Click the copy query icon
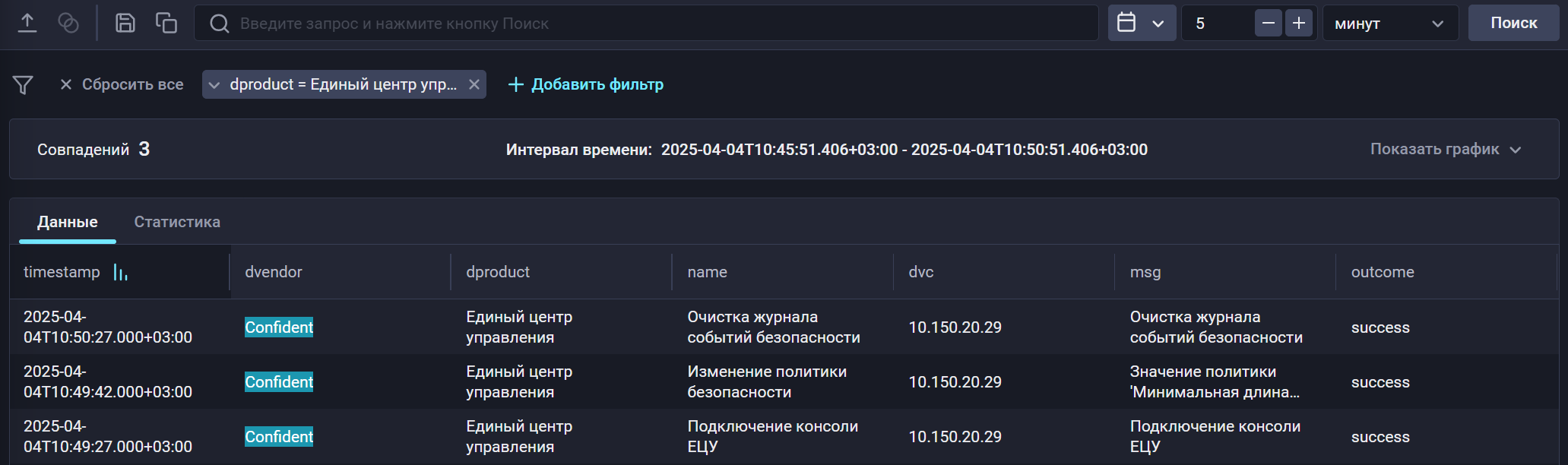 point(166,23)
